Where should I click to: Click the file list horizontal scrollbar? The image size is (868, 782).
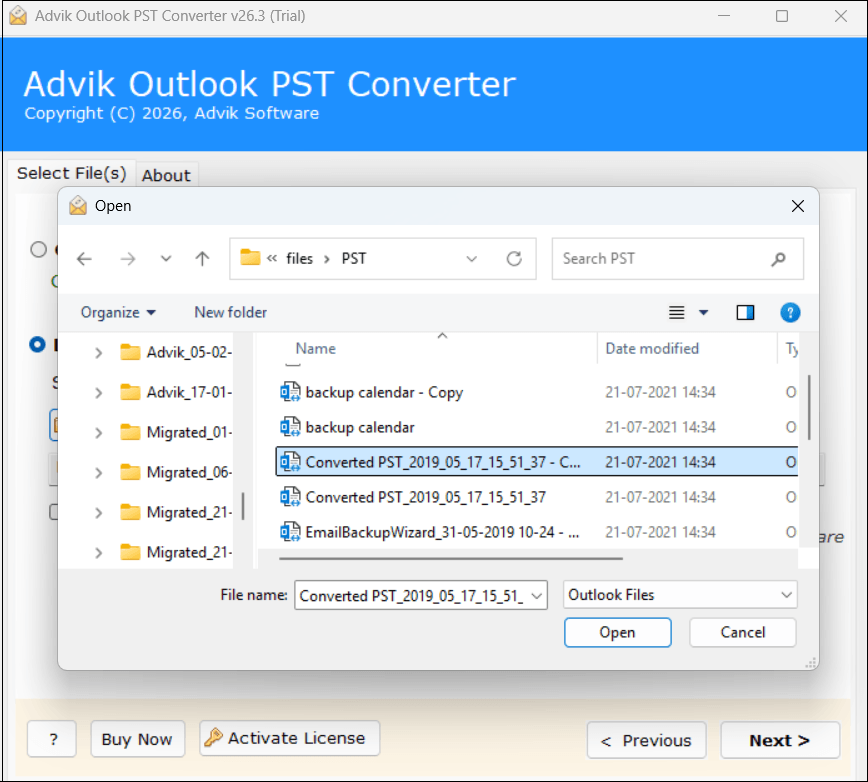451,558
